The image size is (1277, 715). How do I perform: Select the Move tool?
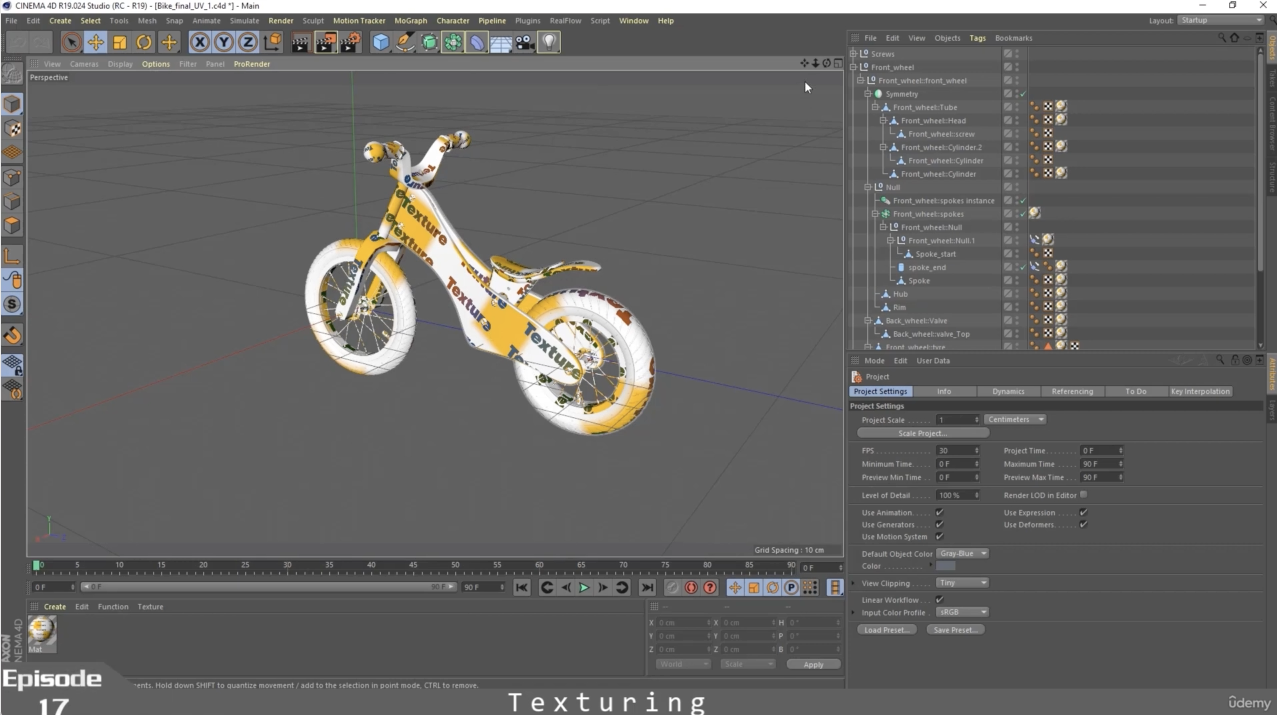point(95,41)
